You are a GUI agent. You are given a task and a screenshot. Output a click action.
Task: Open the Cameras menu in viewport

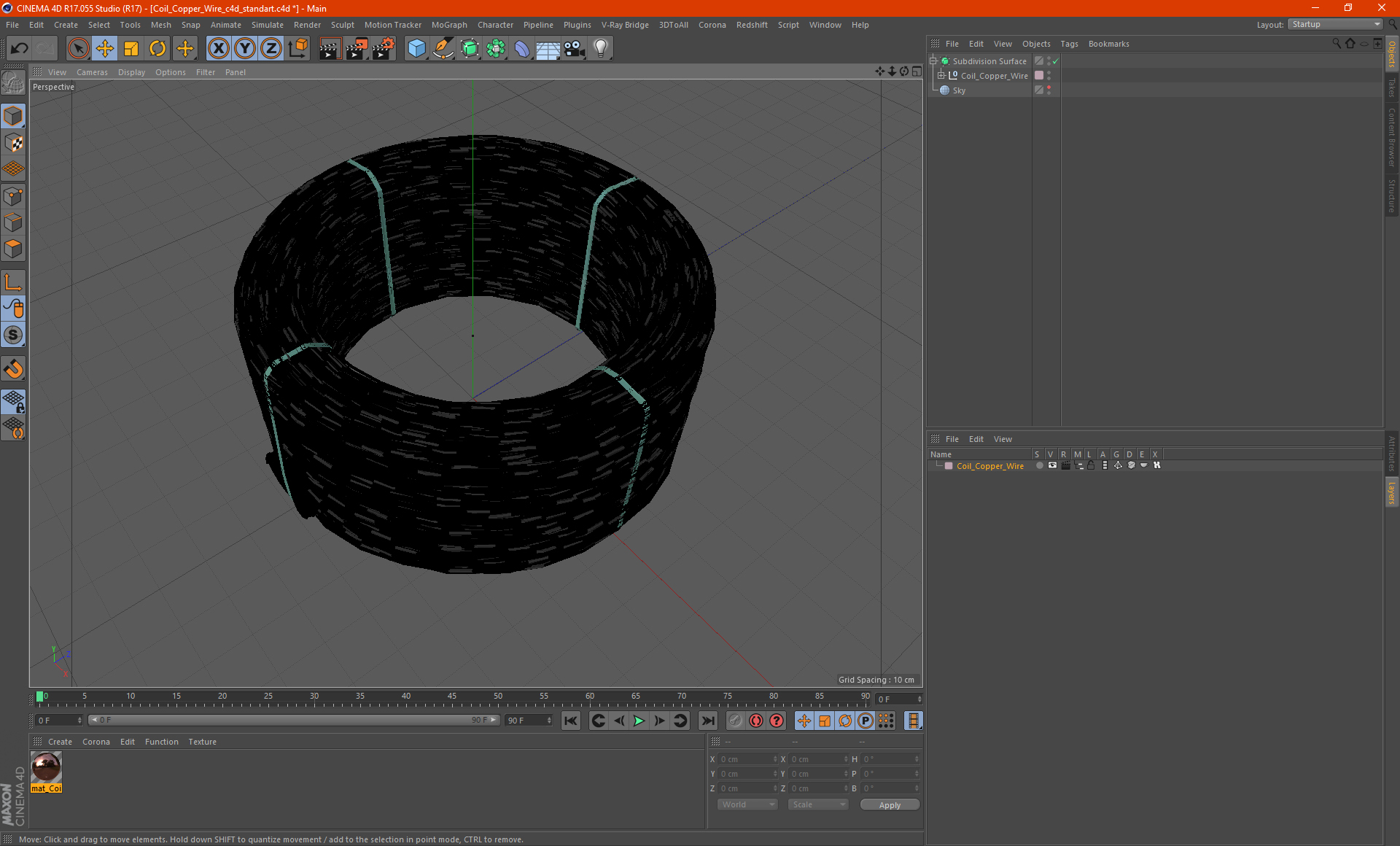[92, 72]
